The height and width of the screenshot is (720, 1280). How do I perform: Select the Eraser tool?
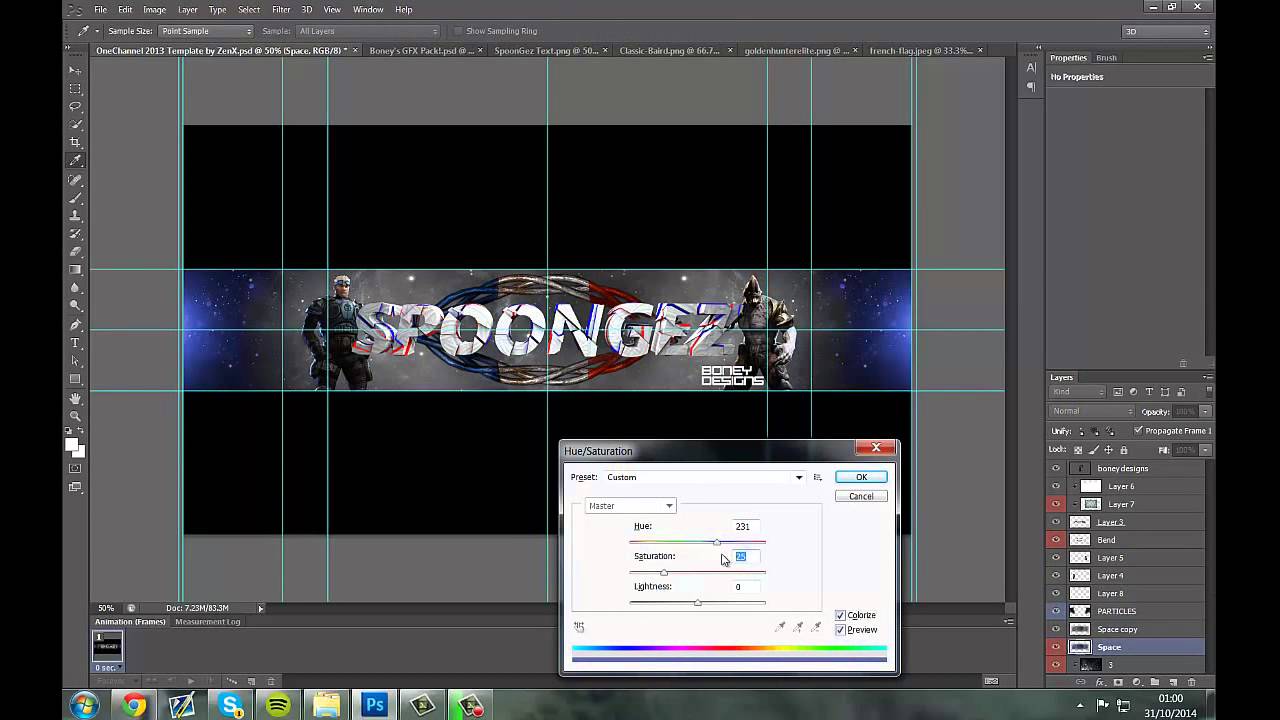pyautogui.click(x=75, y=252)
